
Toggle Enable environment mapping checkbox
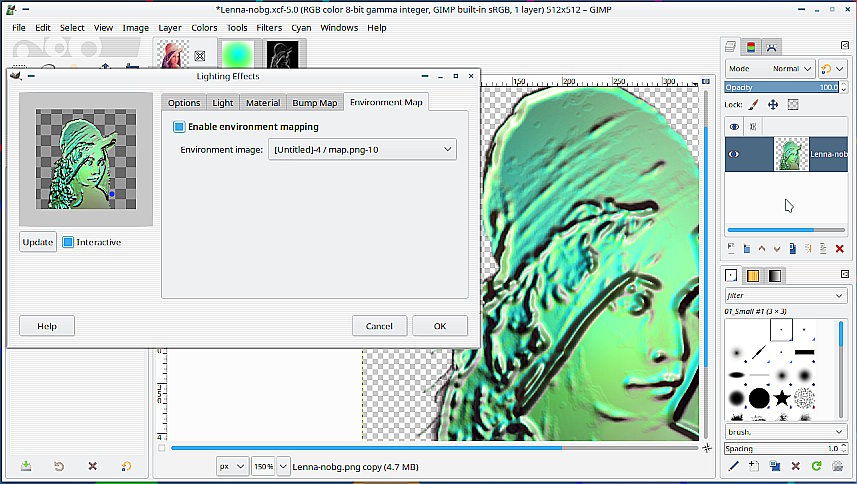[179, 127]
